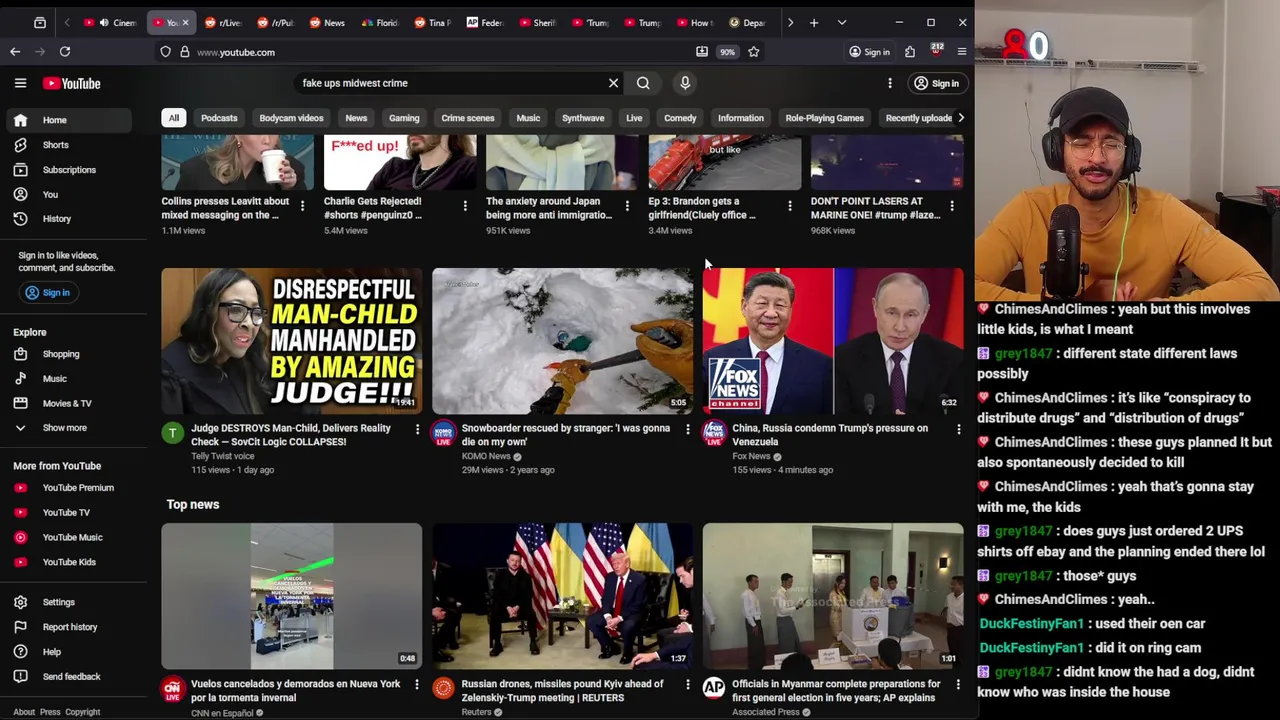Select the Crime scenes chip
Screen dimensions: 1280x720
click(468, 118)
